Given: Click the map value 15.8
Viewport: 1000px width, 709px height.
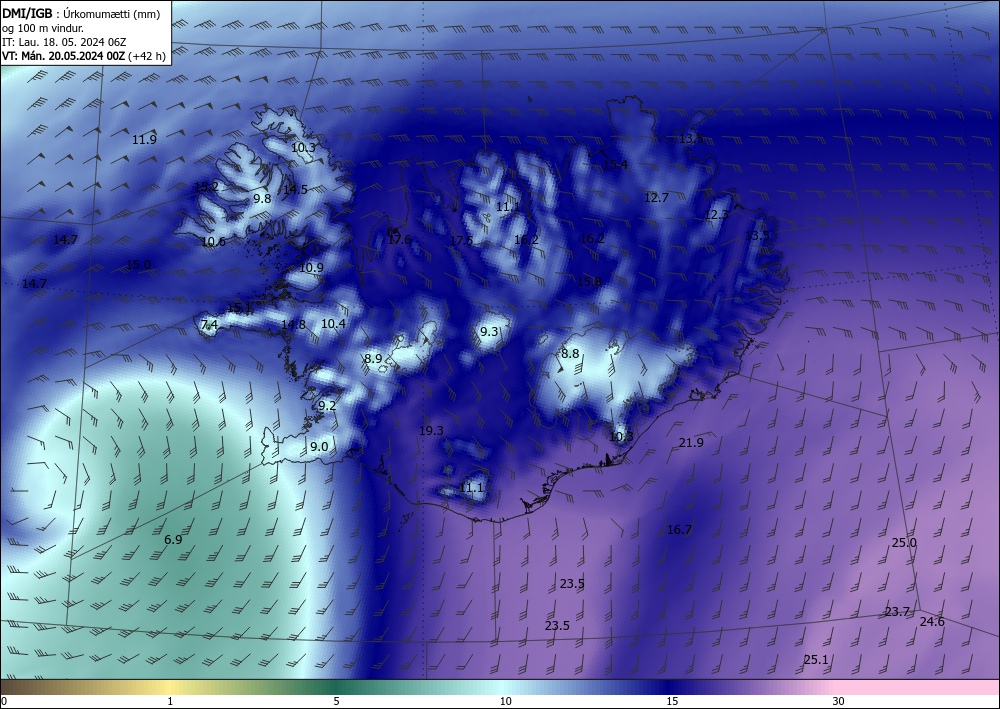Looking at the screenshot, I should (x=589, y=282).
